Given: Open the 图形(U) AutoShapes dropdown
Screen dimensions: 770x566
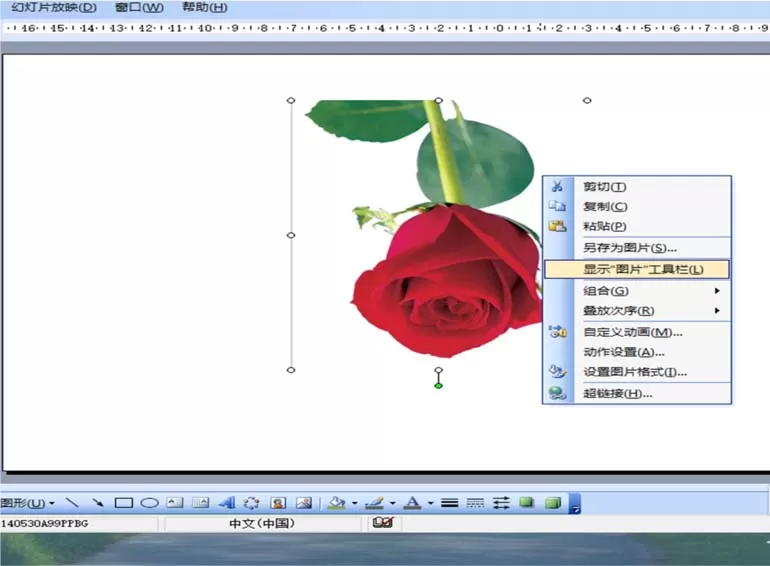Looking at the screenshot, I should click(28, 503).
